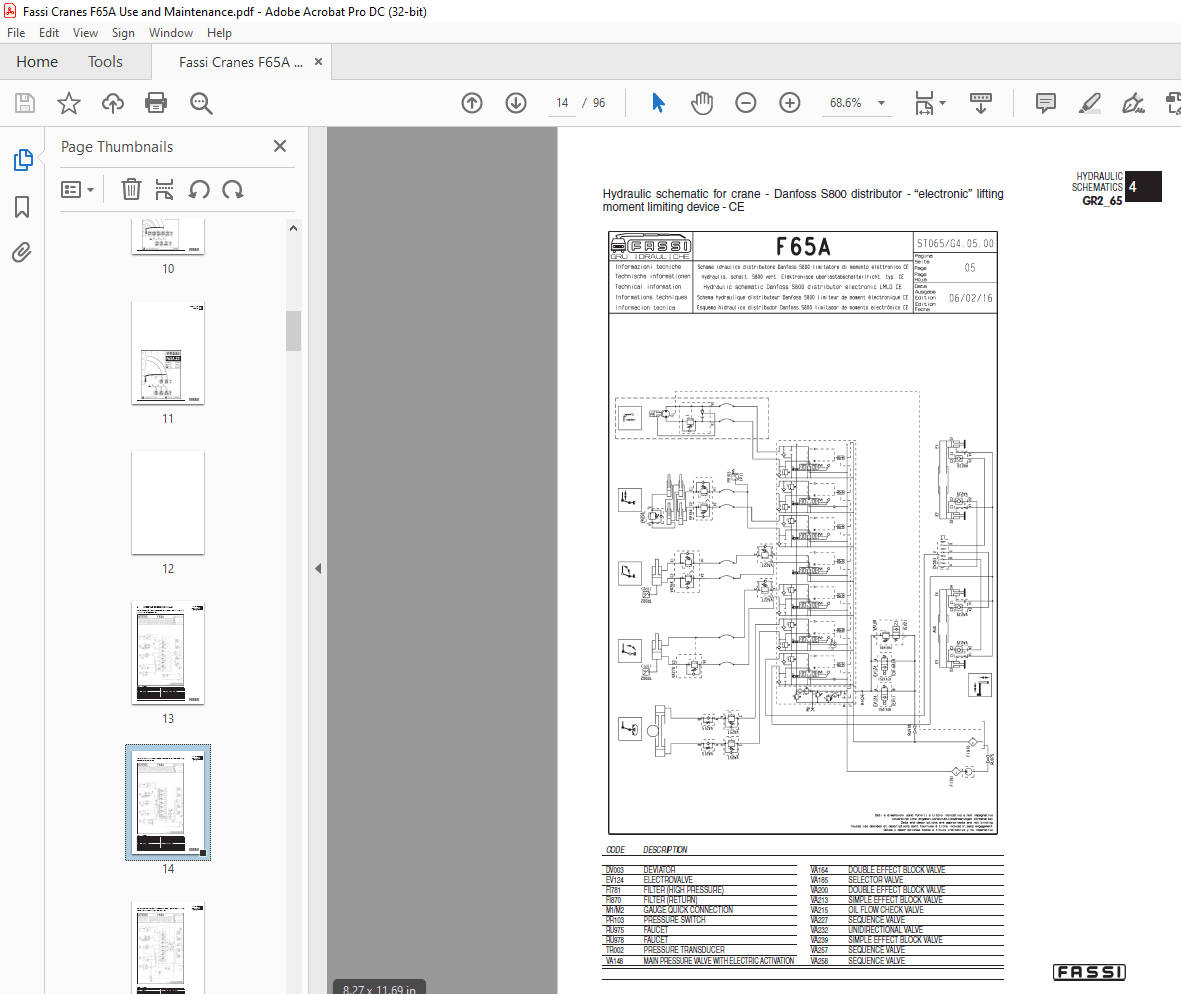
Task: Open the Page Thumbnails panel icon
Action: [21, 159]
